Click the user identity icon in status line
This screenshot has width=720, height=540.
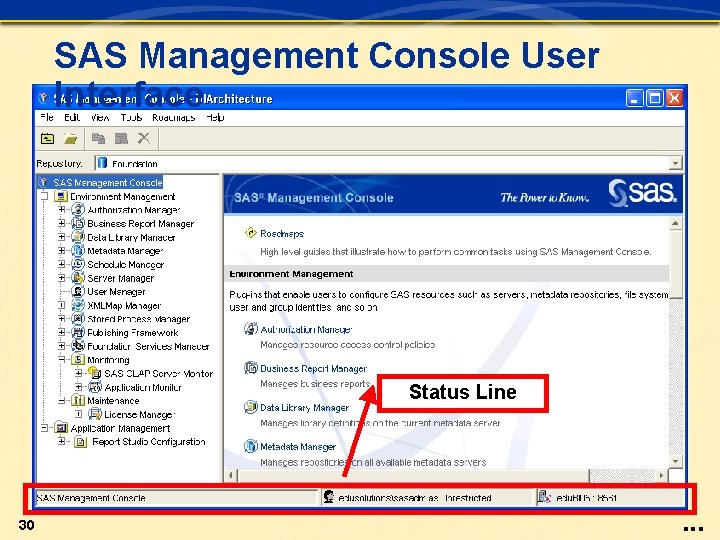click(x=329, y=497)
